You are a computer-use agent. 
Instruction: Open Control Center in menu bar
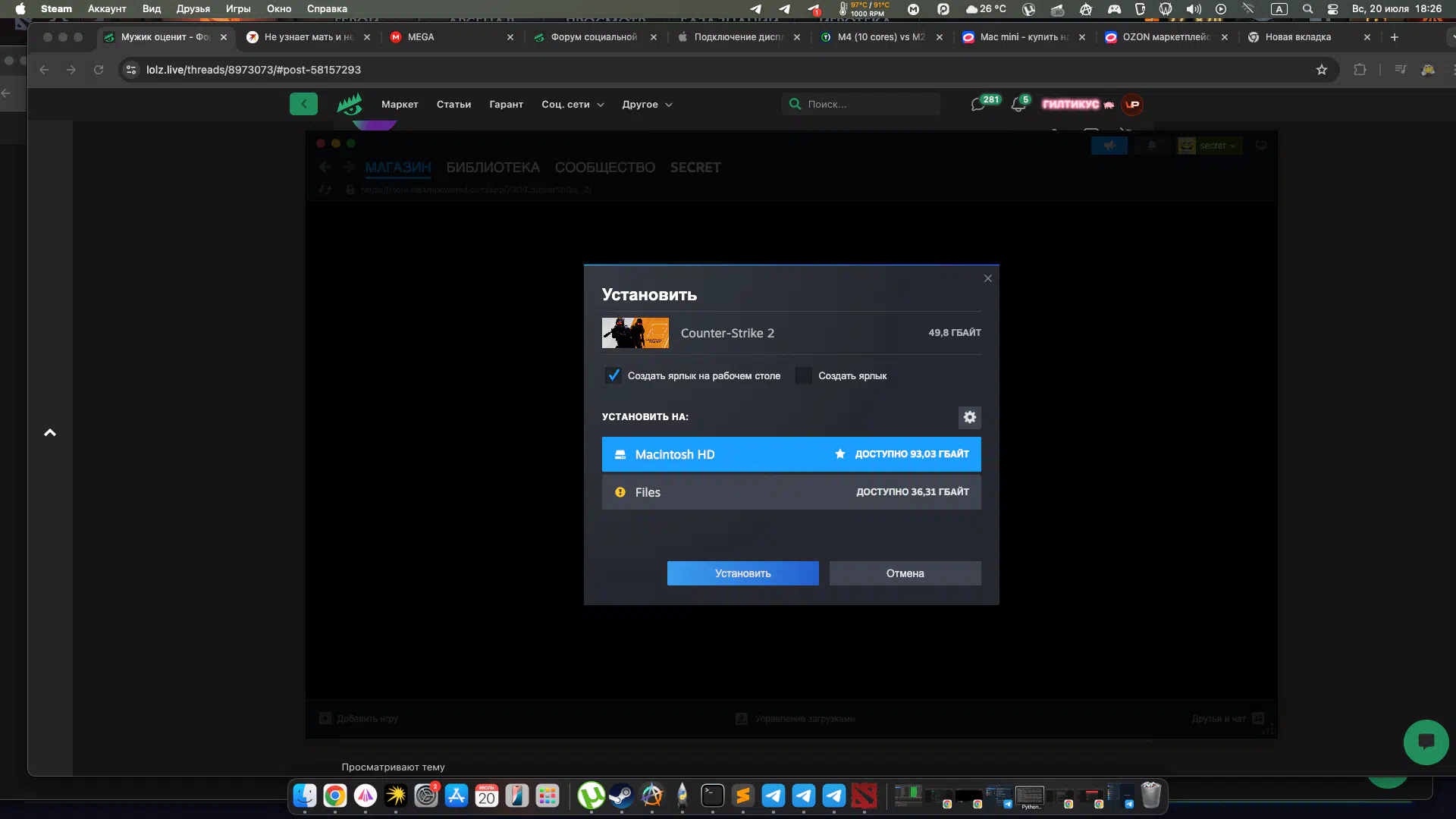tap(1332, 9)
